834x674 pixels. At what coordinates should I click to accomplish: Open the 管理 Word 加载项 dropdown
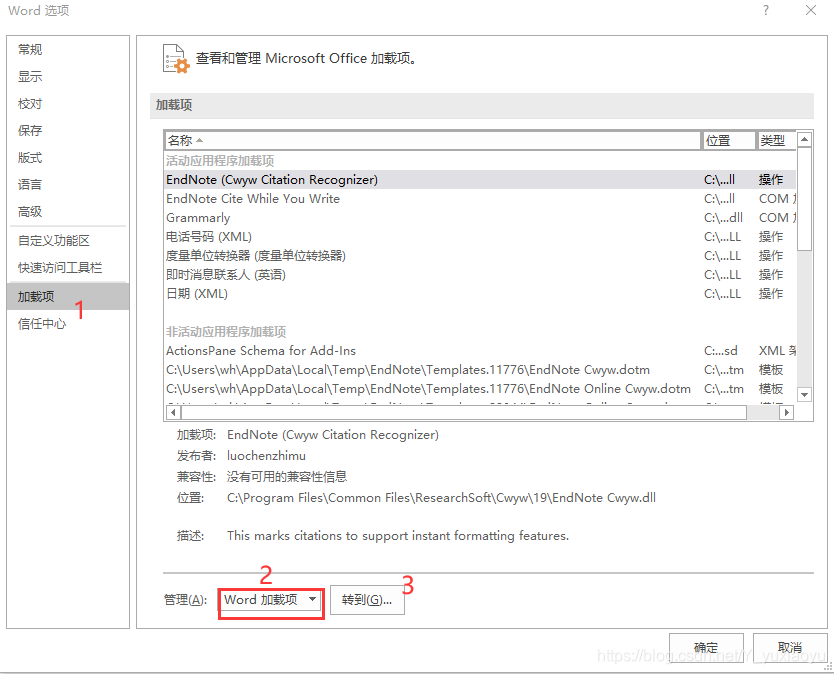(x=271, y=600)
